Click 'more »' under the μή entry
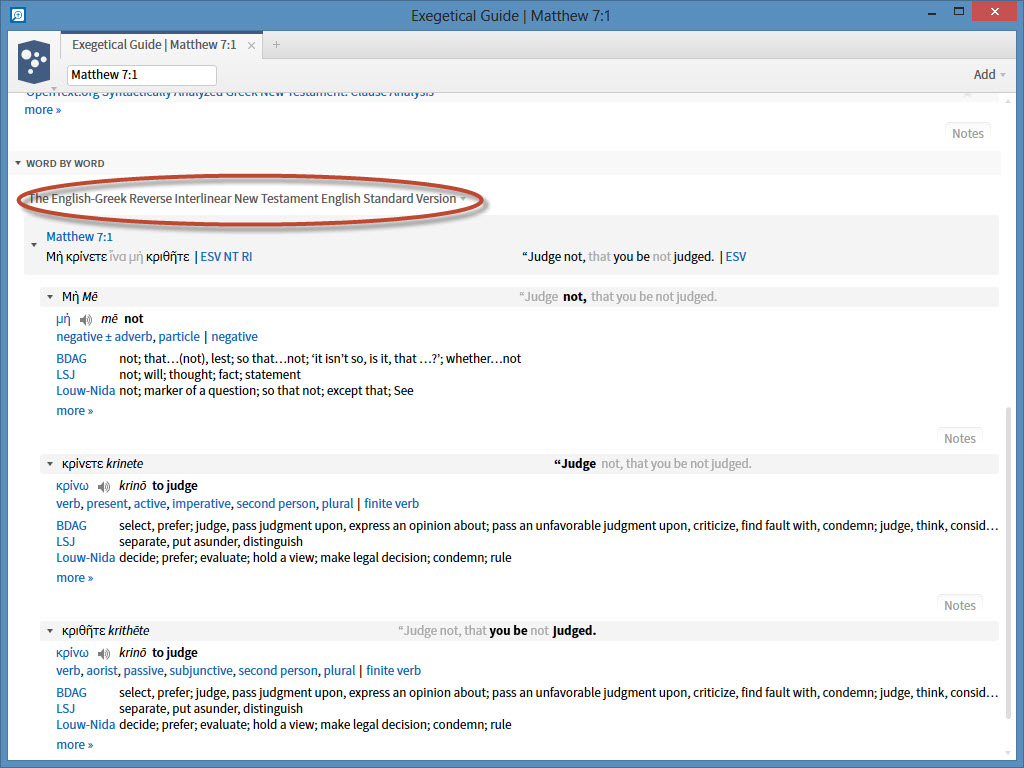 click(74, 411)
